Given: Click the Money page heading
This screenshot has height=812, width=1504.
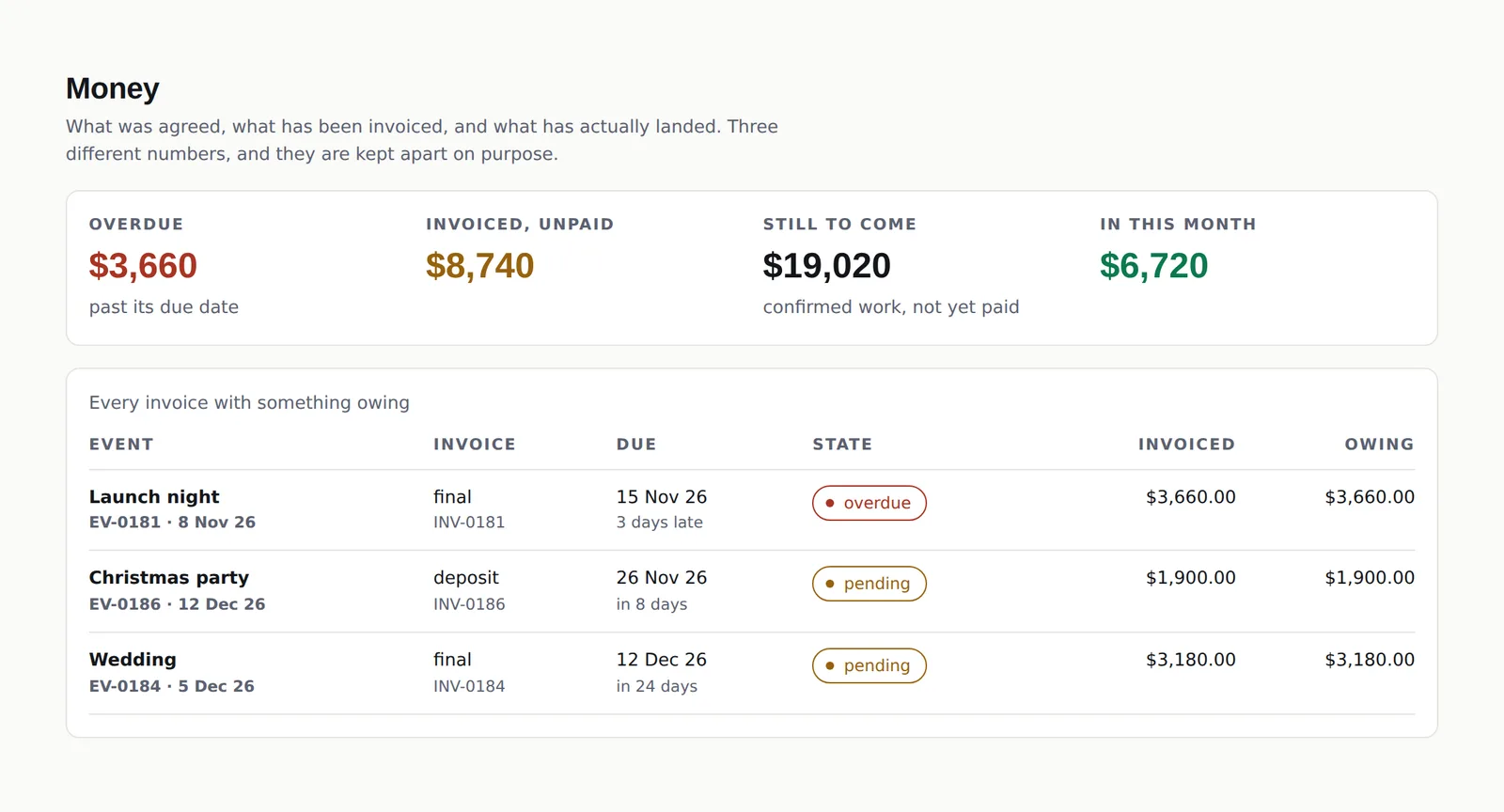Looking at the screenshot, I should [x=113, y=88].
